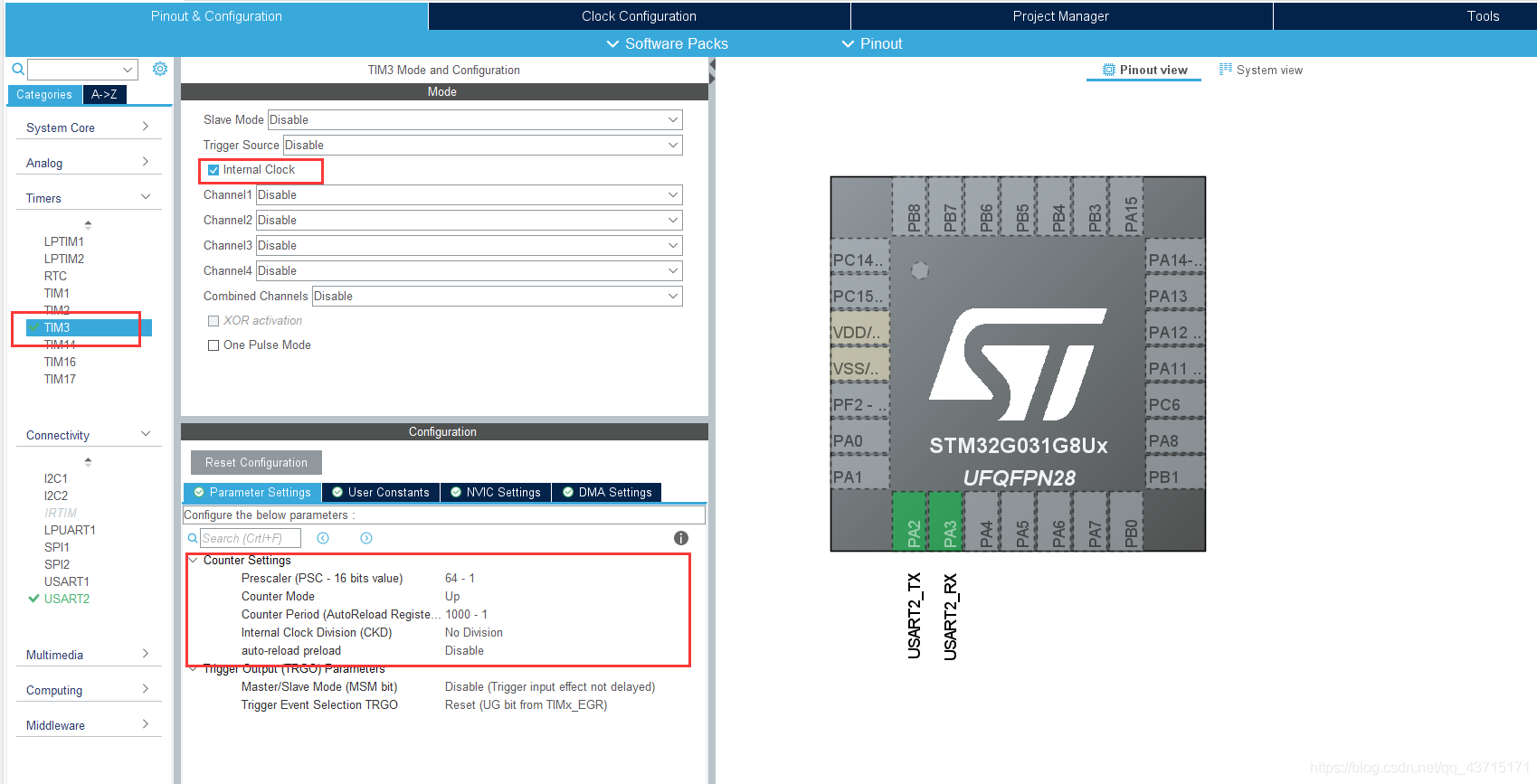1537x784 pixels.
Task: Select pin PB8 on the chip
Action: [x=910, y=207]
